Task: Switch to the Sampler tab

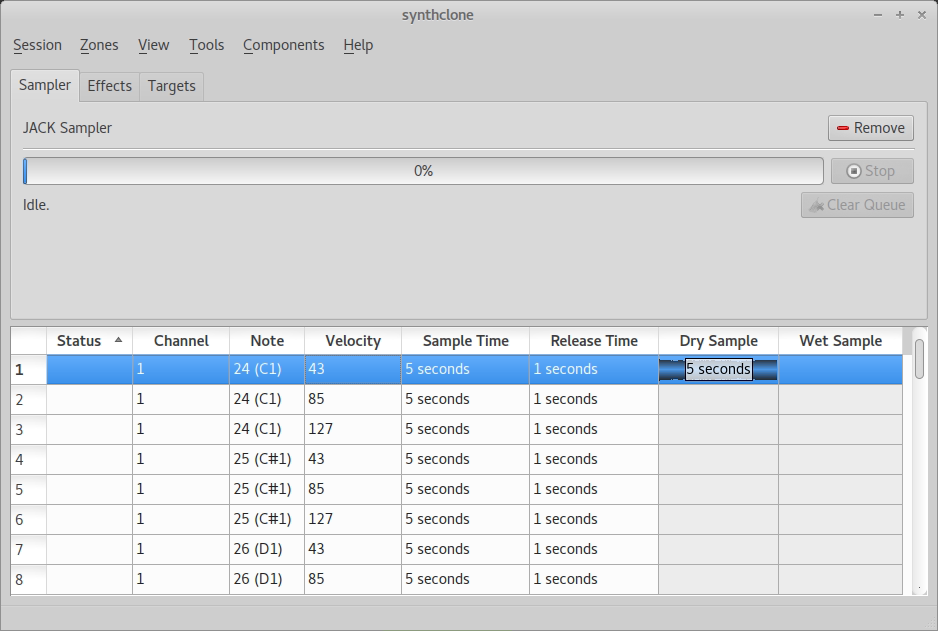Action: [45, 86]
